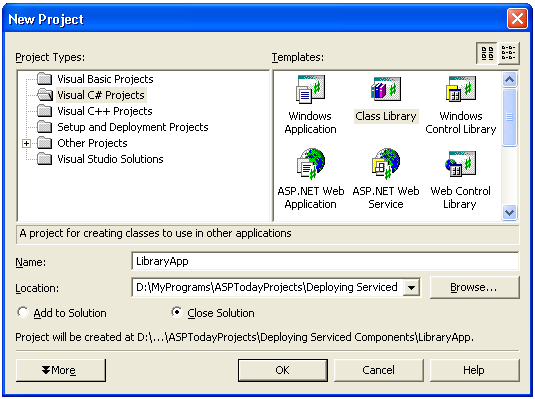Select the Windows Application template icon
The width and height of the screenshot is (535, 399).
pyautogui.click(x=310, y=89)
